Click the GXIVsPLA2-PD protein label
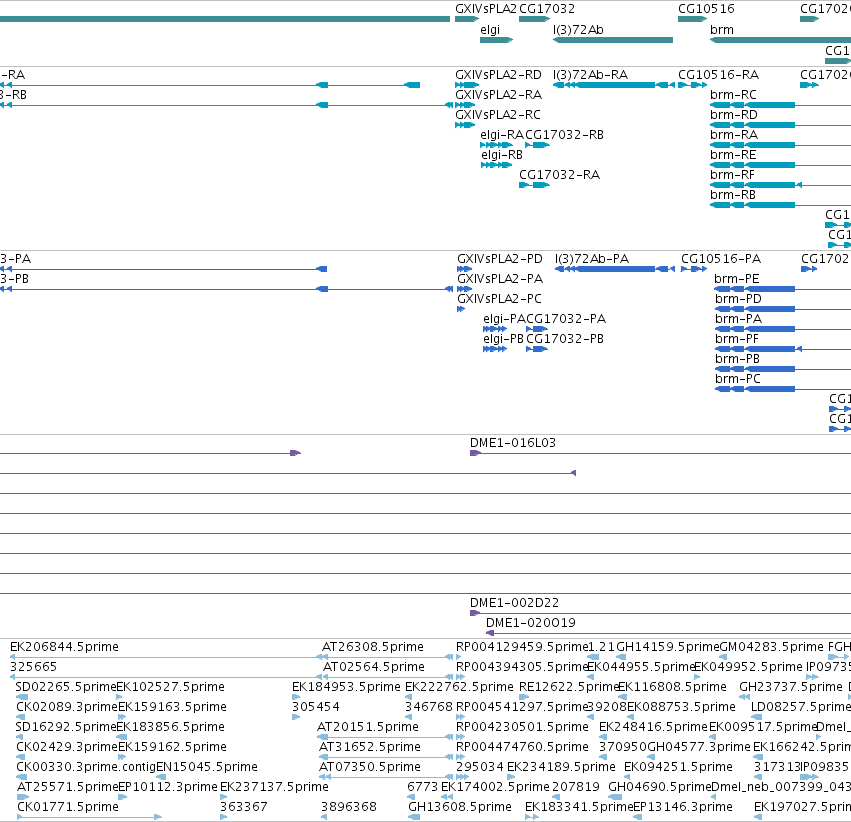The height and width of the screenshot is (822, 851). pos(500,259)
